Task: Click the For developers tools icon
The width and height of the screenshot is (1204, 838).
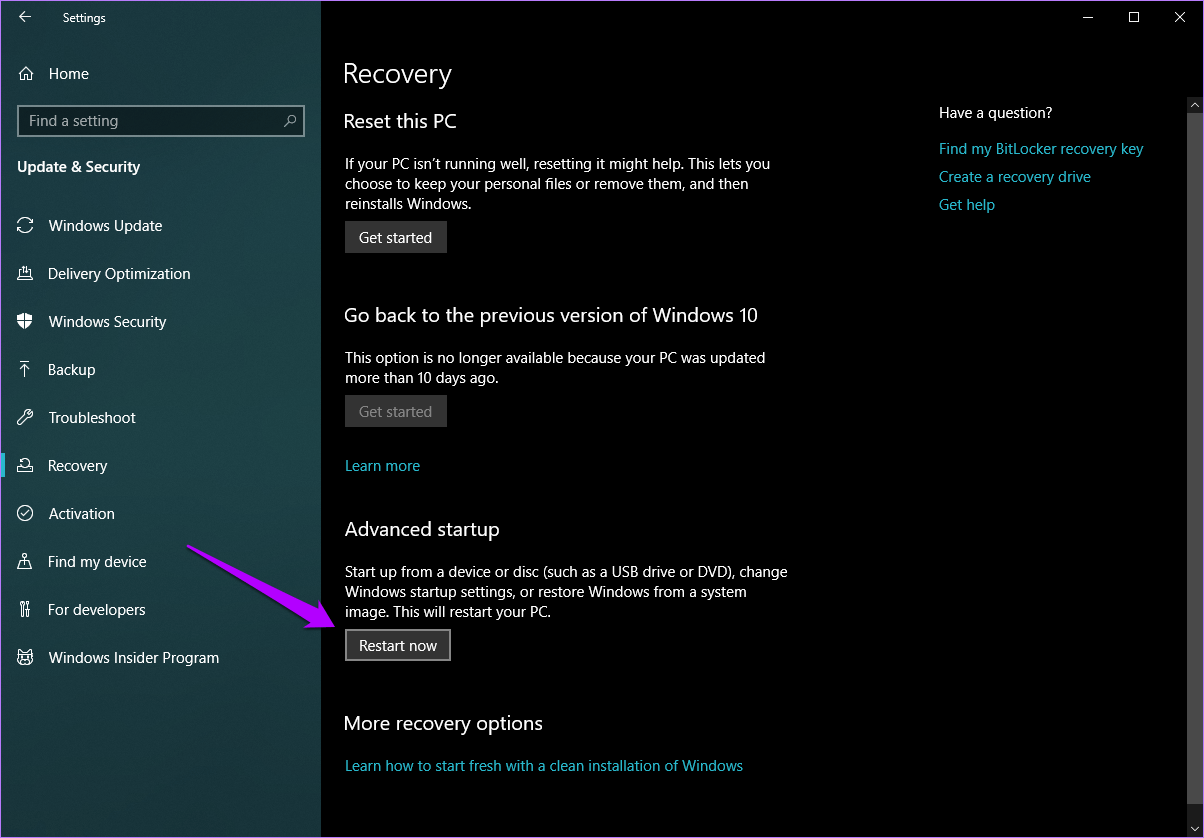Action: (x=26, y=610)
